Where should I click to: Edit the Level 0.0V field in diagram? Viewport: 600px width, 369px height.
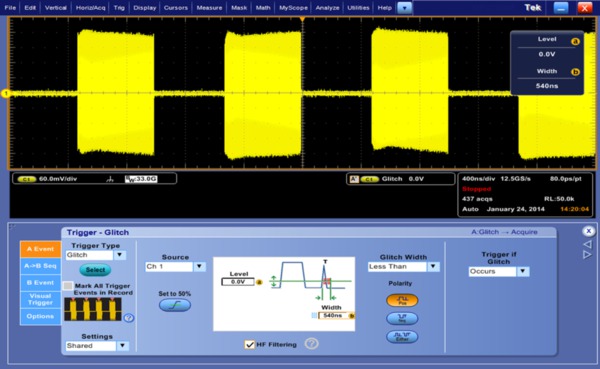[x=238, y=282]
